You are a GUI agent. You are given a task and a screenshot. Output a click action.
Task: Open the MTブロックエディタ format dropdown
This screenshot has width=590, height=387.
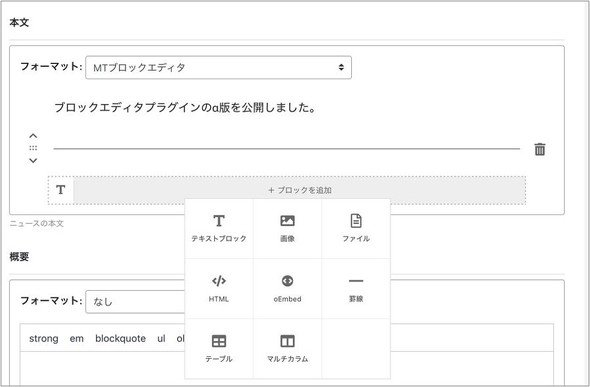click(x=219, y=68)
